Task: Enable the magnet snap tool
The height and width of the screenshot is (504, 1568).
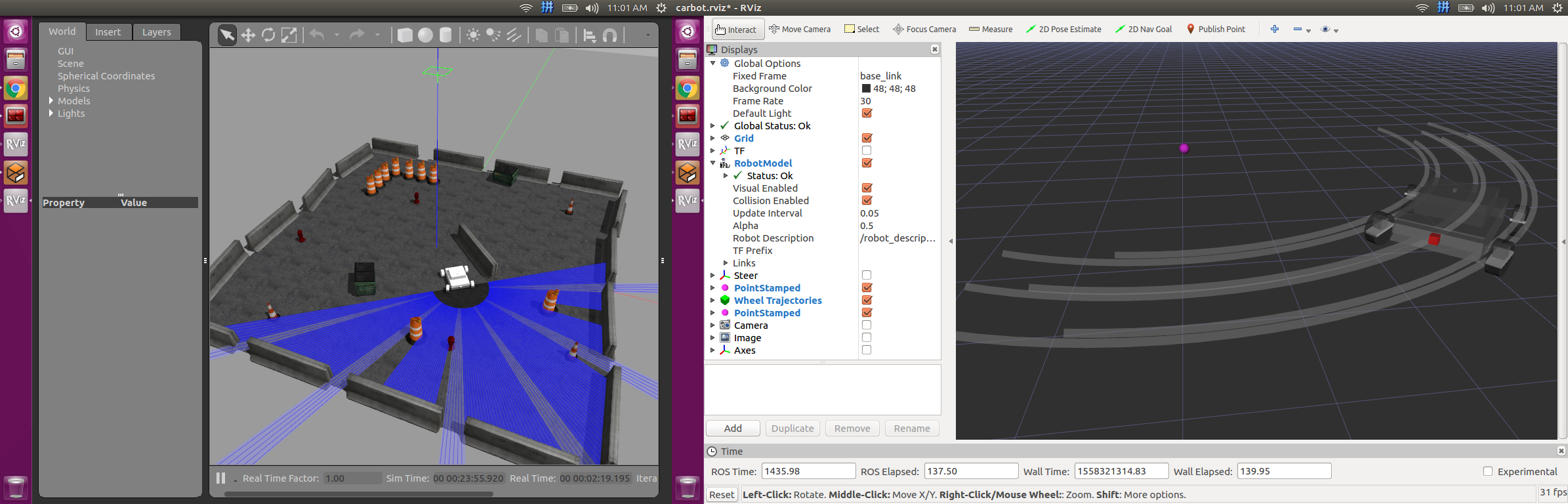Action: coord(610,35)
